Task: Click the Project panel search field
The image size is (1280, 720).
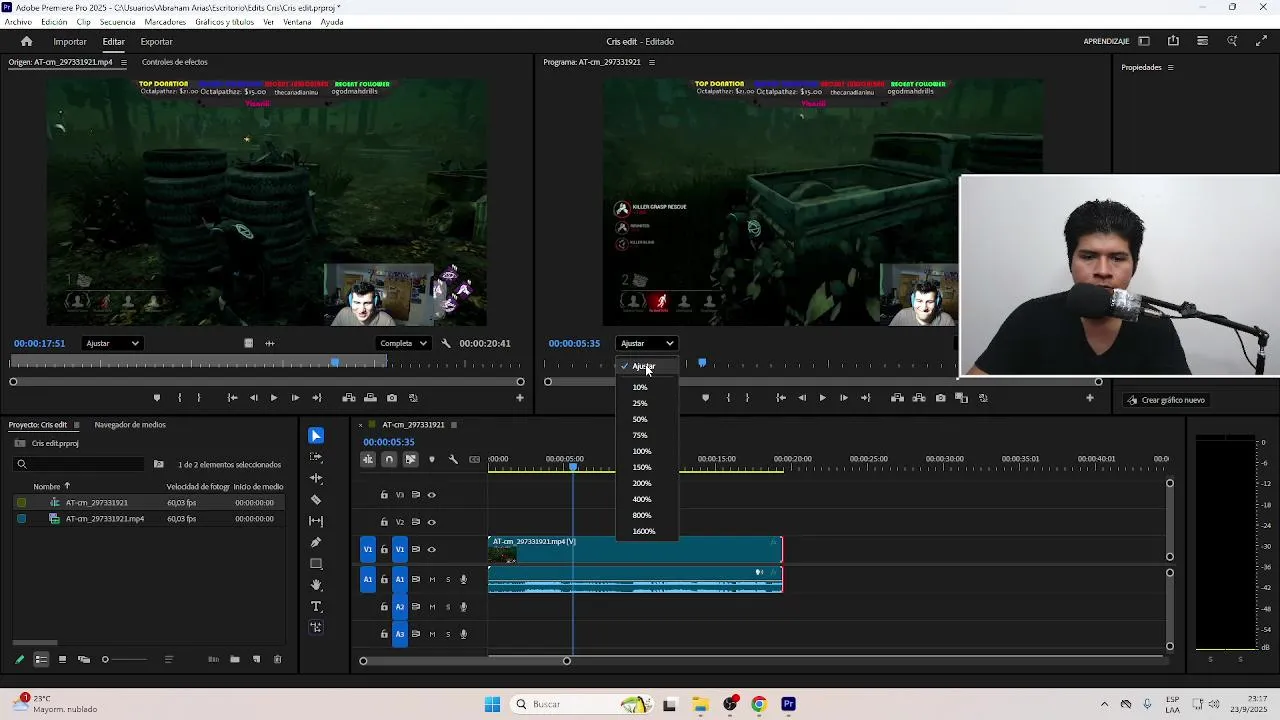Action: coord(80,464)
